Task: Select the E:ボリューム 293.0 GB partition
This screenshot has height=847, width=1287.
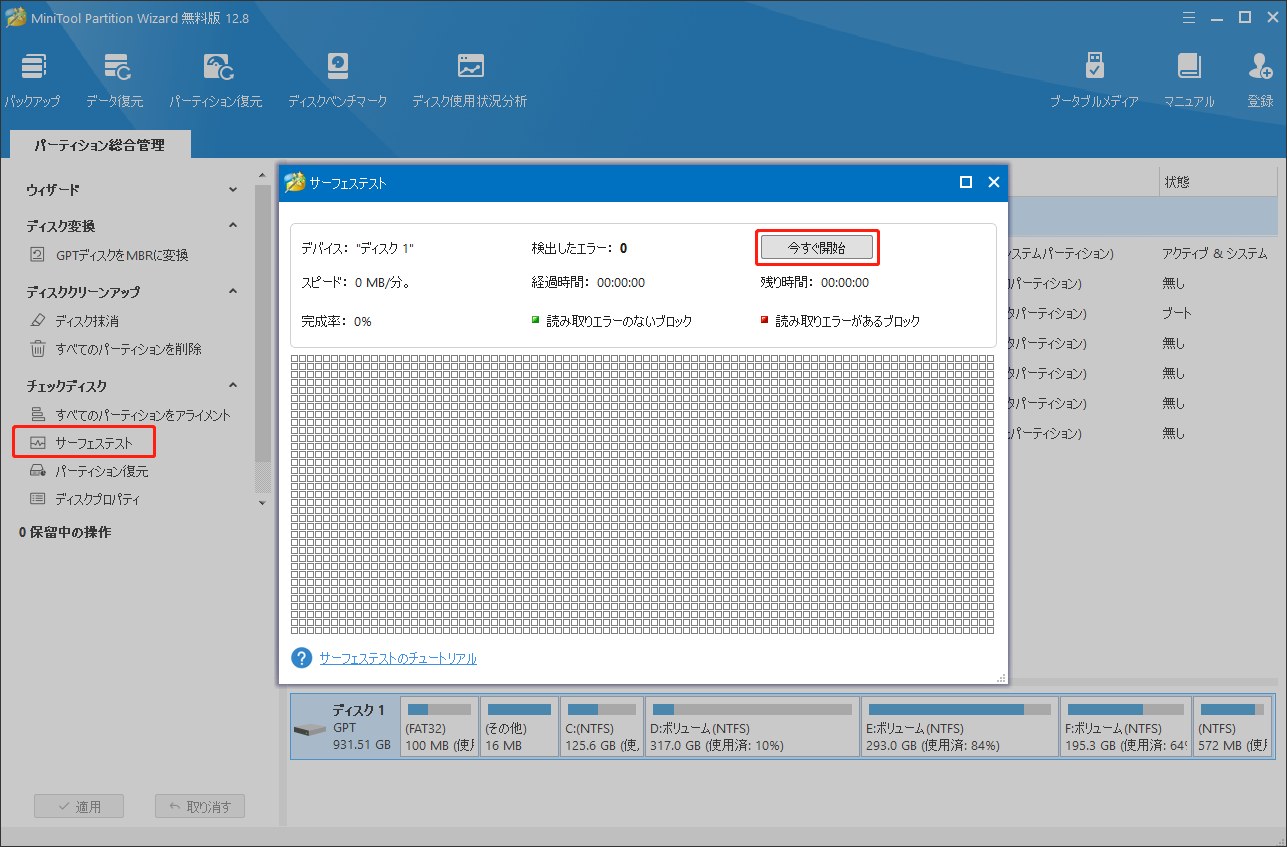Action: pyautogui.click(x=960, y=727)
